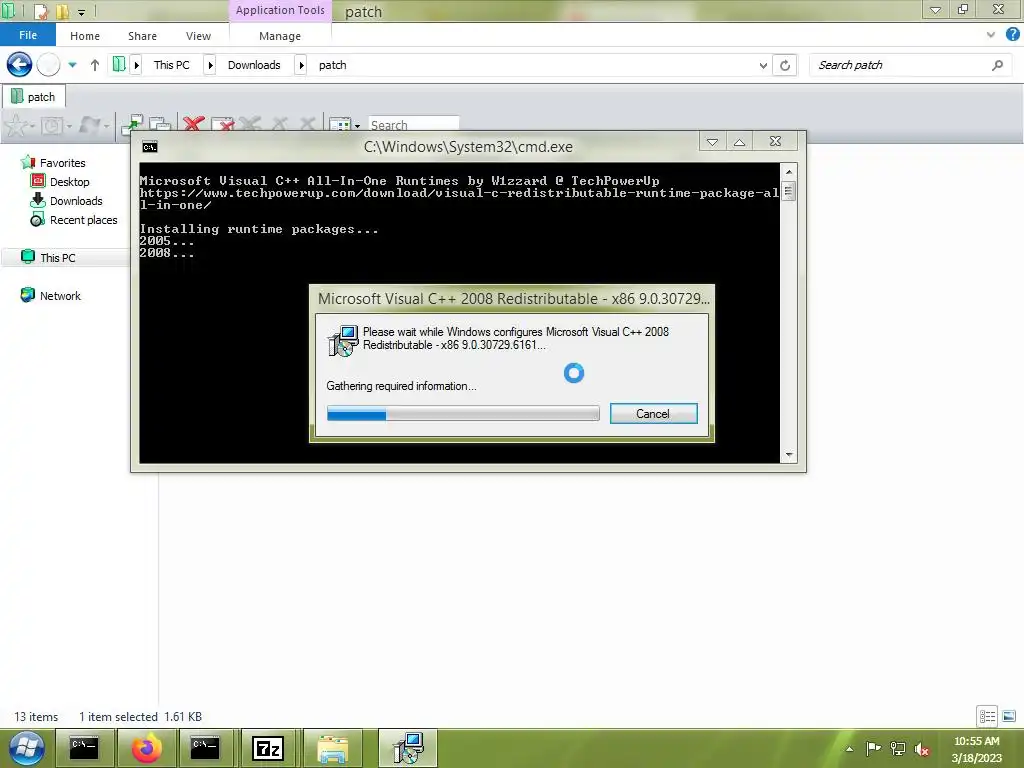This screenshot has width=1024, height=768.
Task: Open the Manage ribbon tab
Action: point(280,36)
